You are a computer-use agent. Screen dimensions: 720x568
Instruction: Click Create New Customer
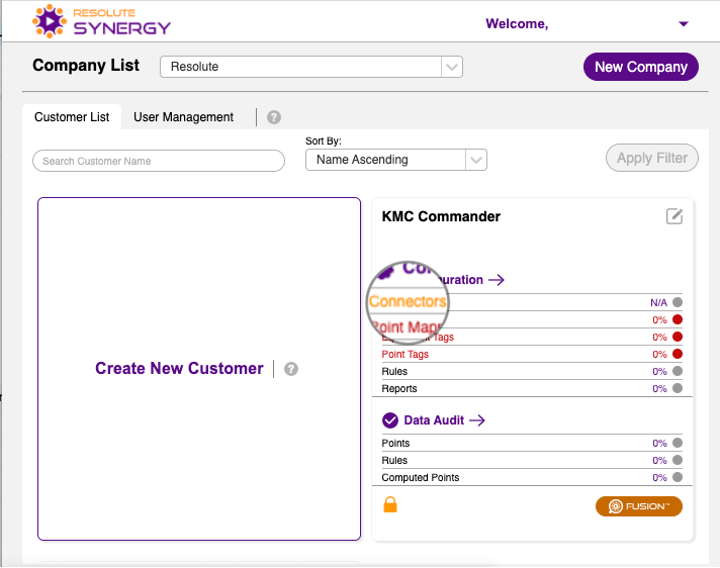coord(179,368)
